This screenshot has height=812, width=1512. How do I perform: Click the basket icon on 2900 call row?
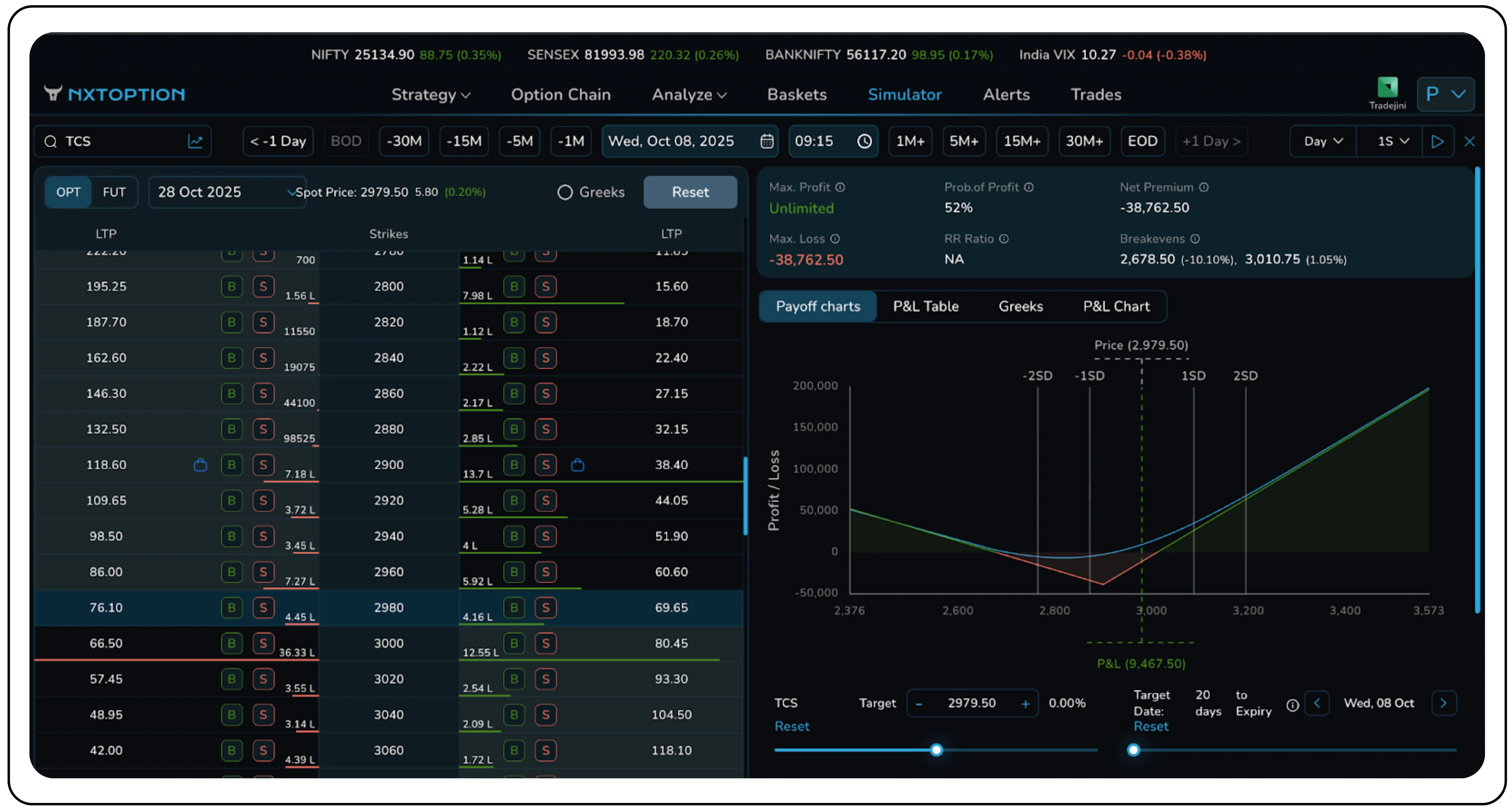200,465
